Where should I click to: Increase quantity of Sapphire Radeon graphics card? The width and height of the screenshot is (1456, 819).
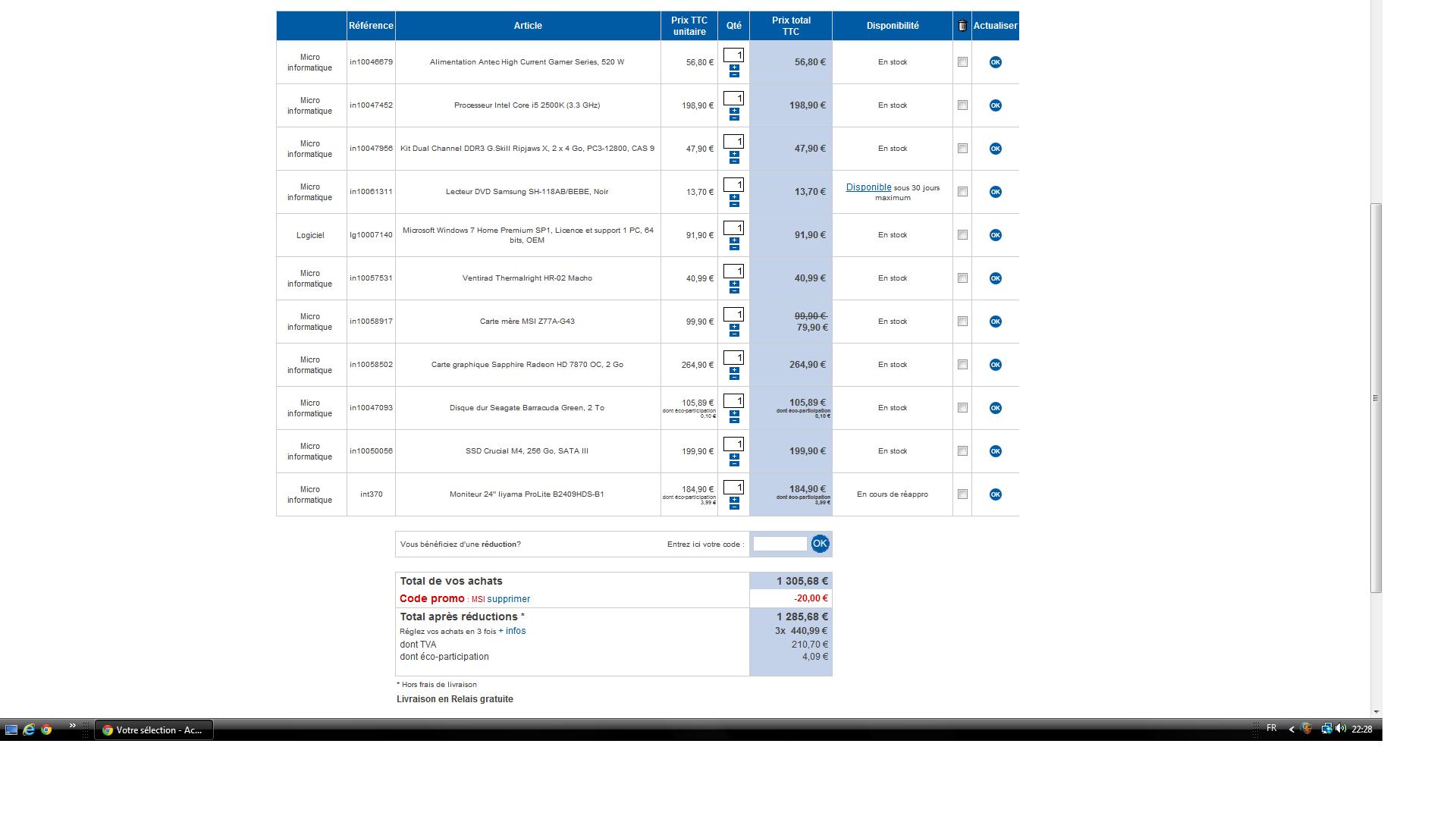[x=734, y=370]
